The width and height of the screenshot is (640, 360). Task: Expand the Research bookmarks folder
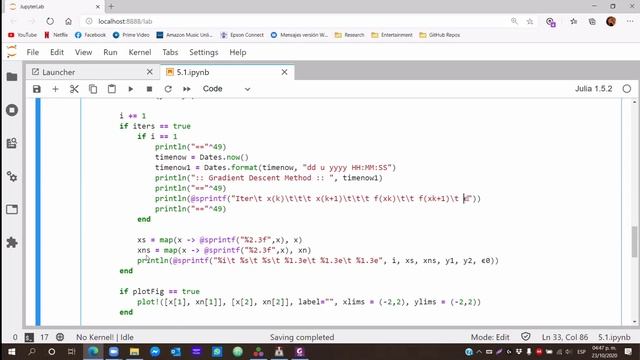349,35
